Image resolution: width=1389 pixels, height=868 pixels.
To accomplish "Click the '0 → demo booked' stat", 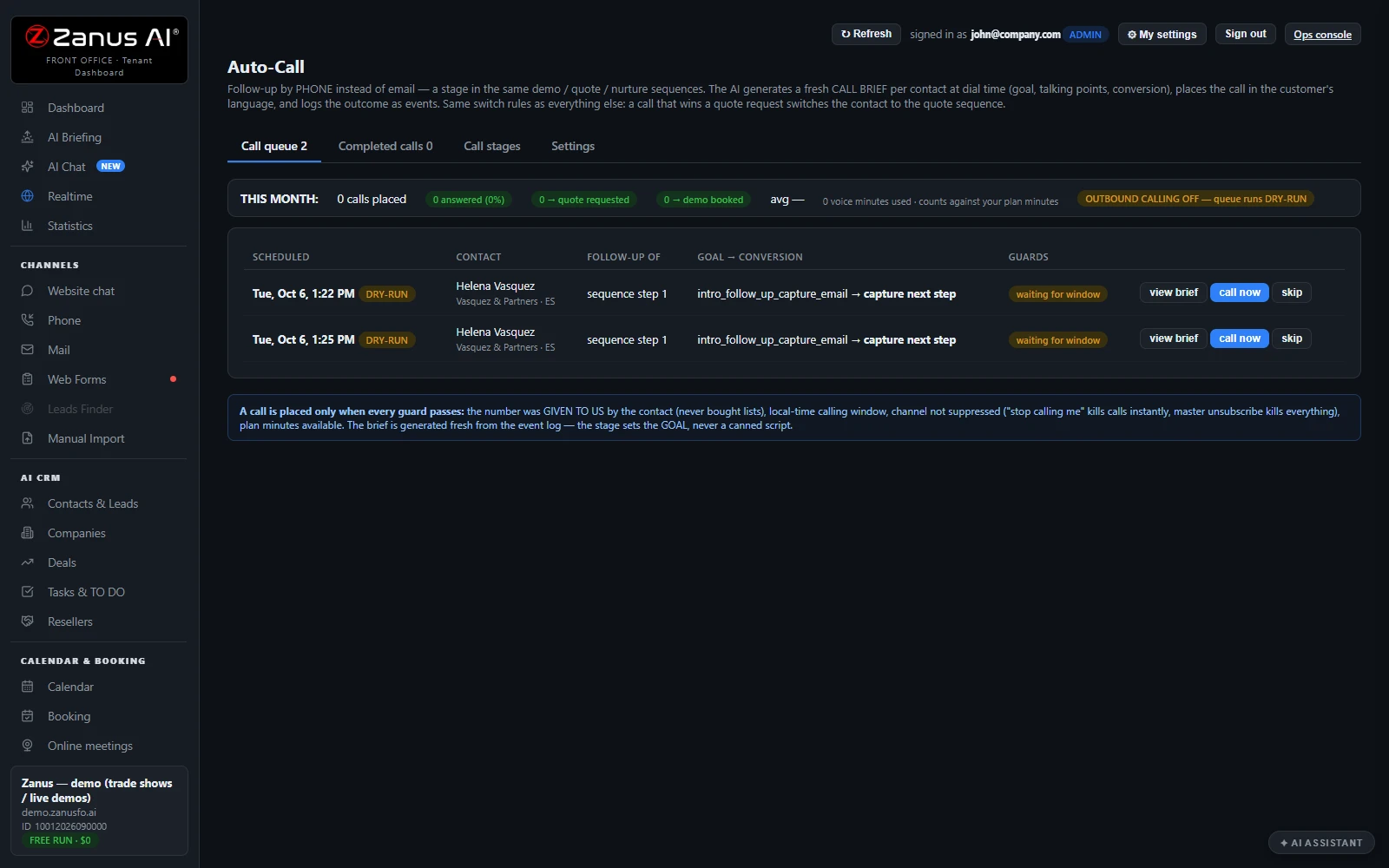I will pos(703,200).
